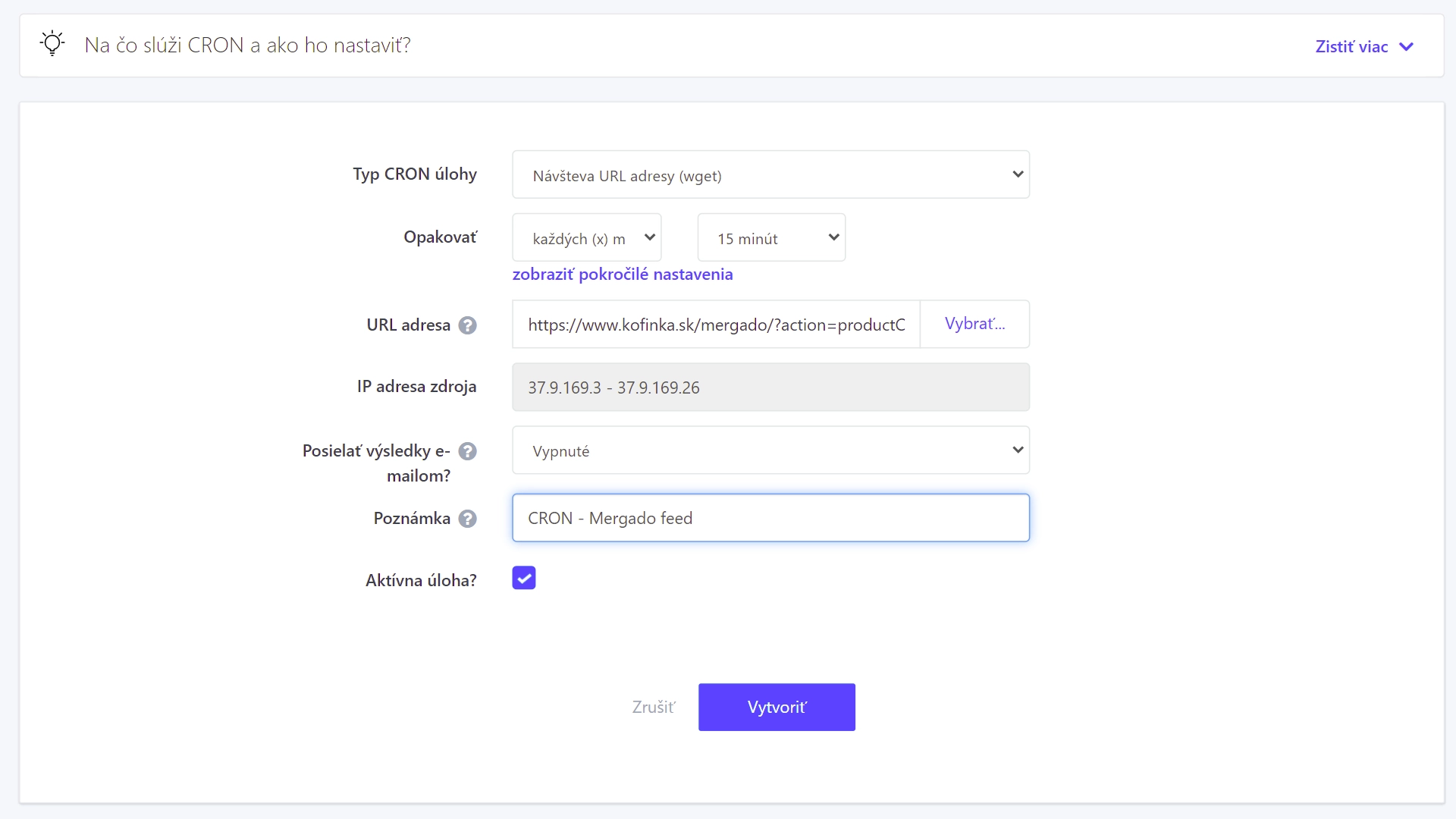
Task: Open the Typ CRON úlohy dropdown
Action: [770, 174]
